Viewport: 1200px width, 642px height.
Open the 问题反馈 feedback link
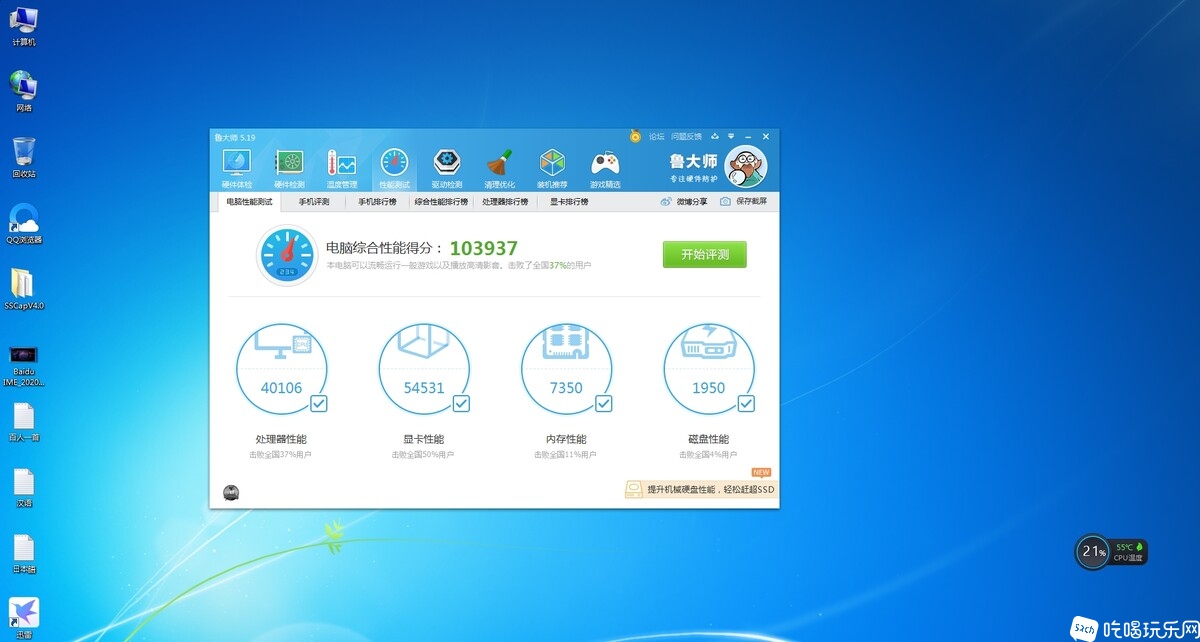pos(686,136)
